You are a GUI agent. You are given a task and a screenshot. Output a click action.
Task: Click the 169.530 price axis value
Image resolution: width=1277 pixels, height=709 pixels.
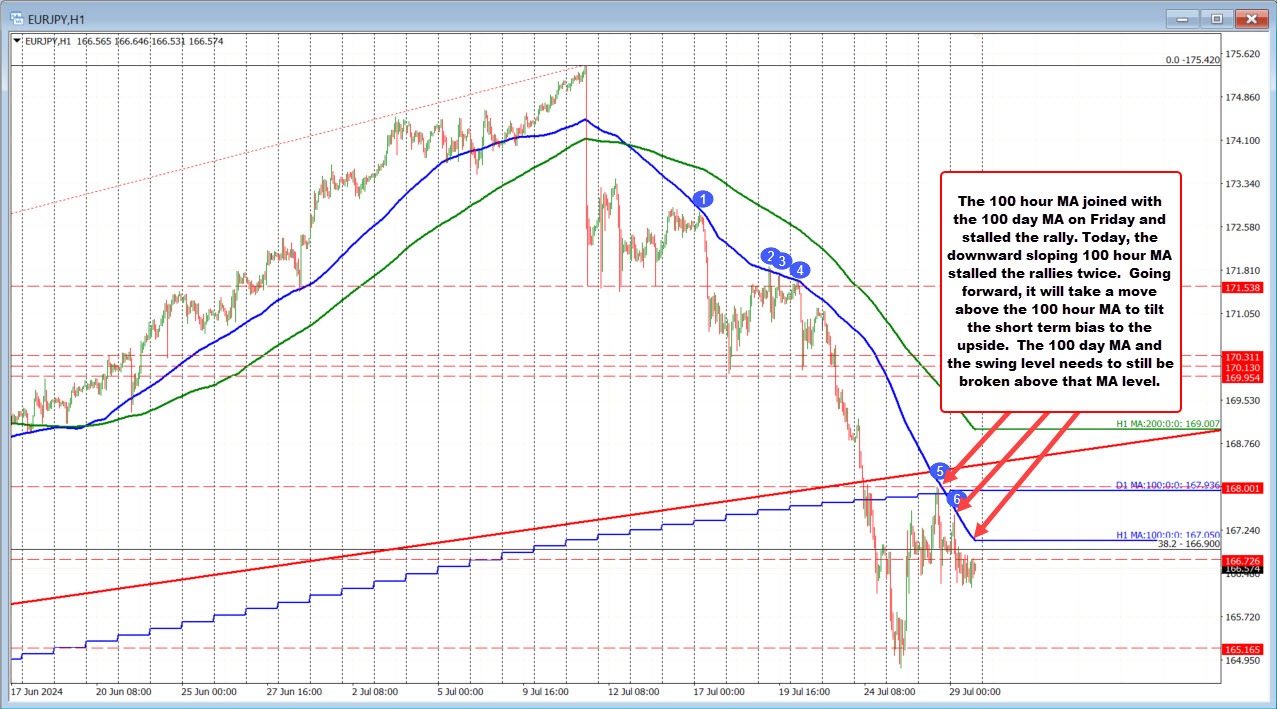(1243, 400)
